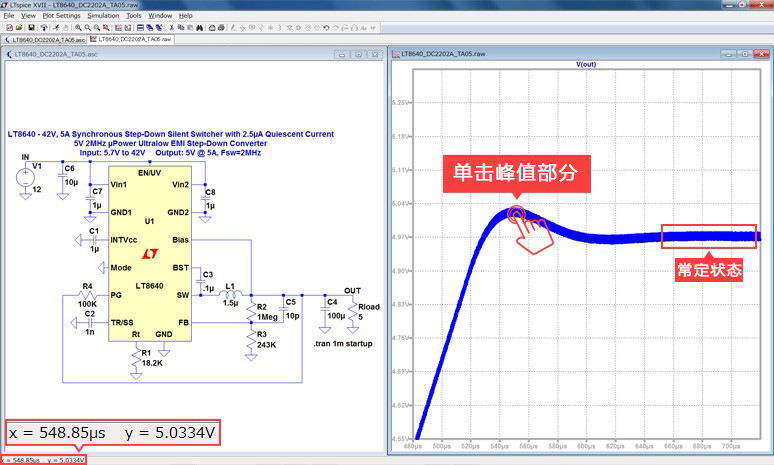Click the LT8640 chip U1 in schematic
The image size is (774, 465).
(x=149, y=262)
